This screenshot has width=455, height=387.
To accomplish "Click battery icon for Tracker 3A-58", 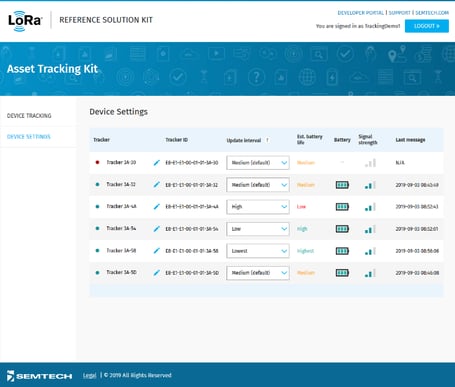I will (x=342, y=251).
